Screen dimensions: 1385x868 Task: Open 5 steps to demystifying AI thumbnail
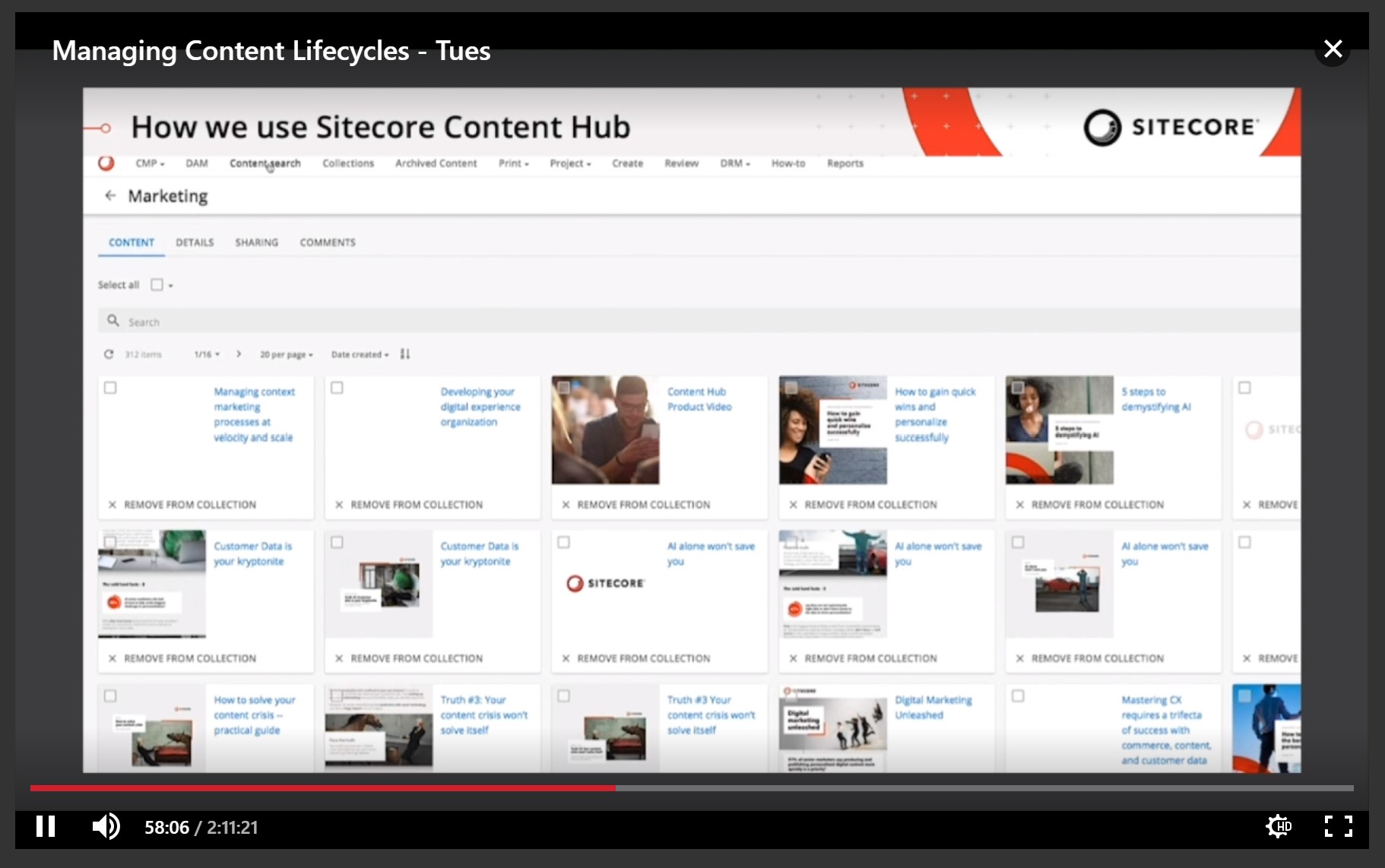1060,430
